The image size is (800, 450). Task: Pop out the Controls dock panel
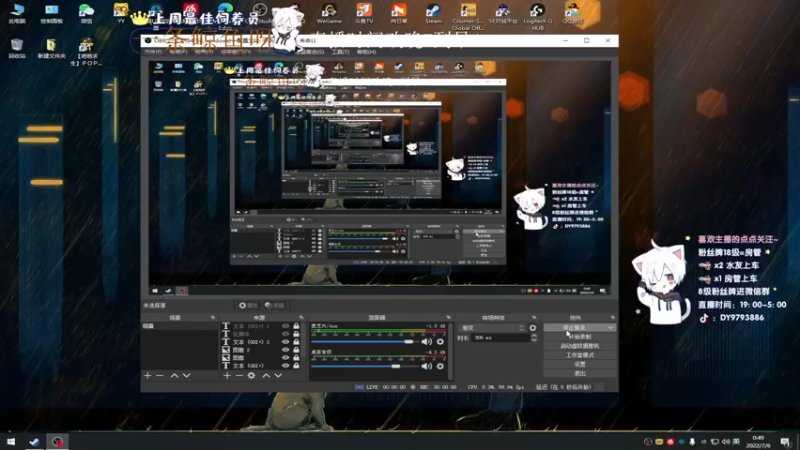pyautogui.click(x=612, y=317)
